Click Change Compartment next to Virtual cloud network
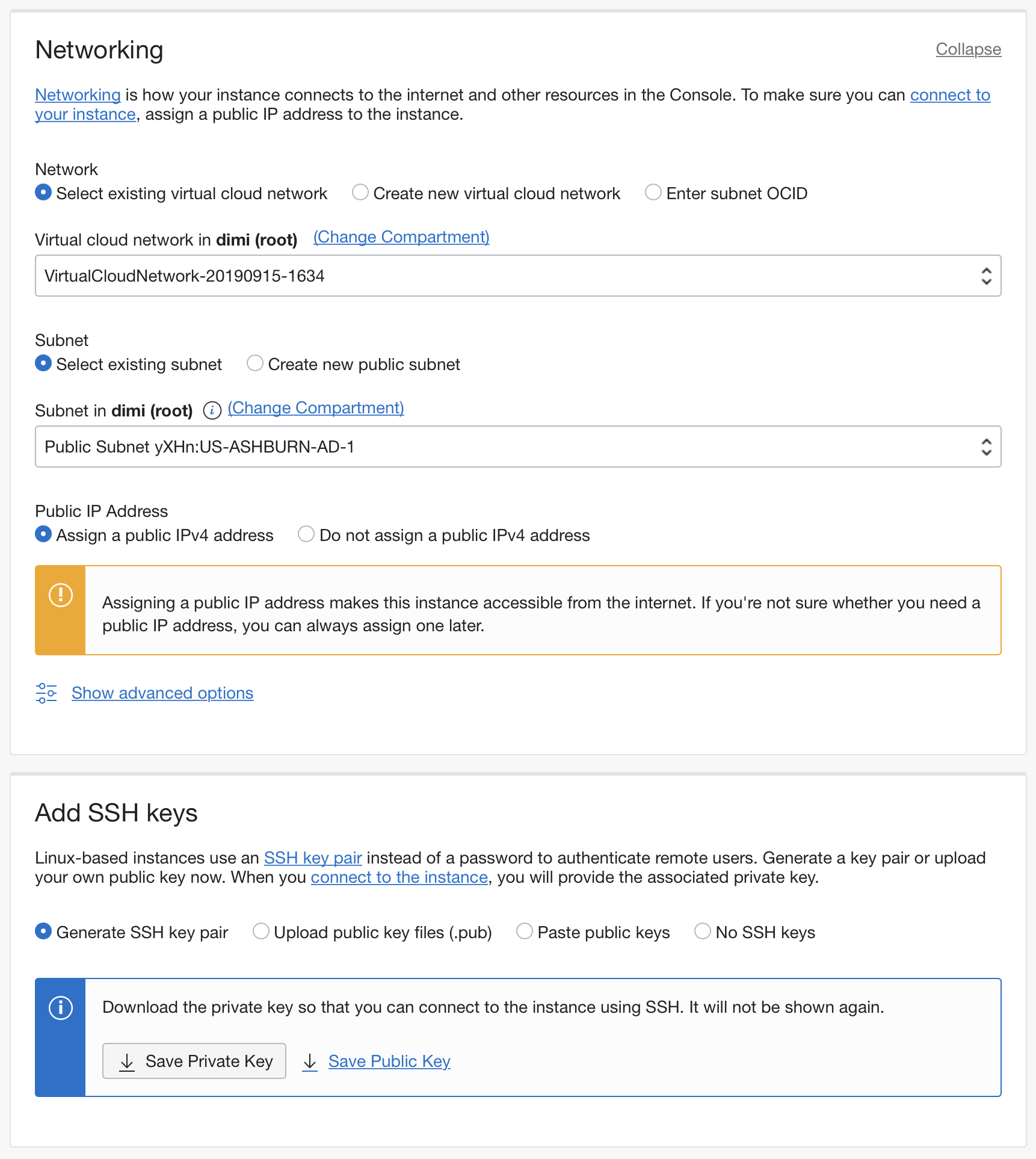The width and height of the screenshot is (1036, 1159). pos(401,237)
